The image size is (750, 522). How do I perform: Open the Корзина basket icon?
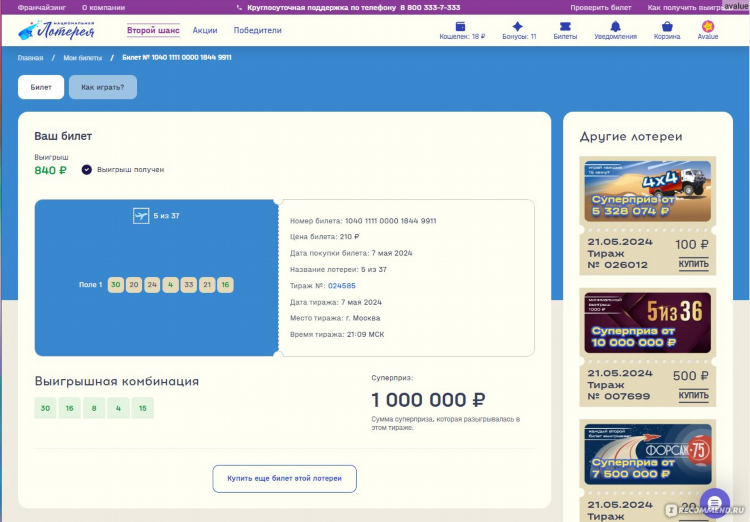pyautogui.click(x=667, y=26)
